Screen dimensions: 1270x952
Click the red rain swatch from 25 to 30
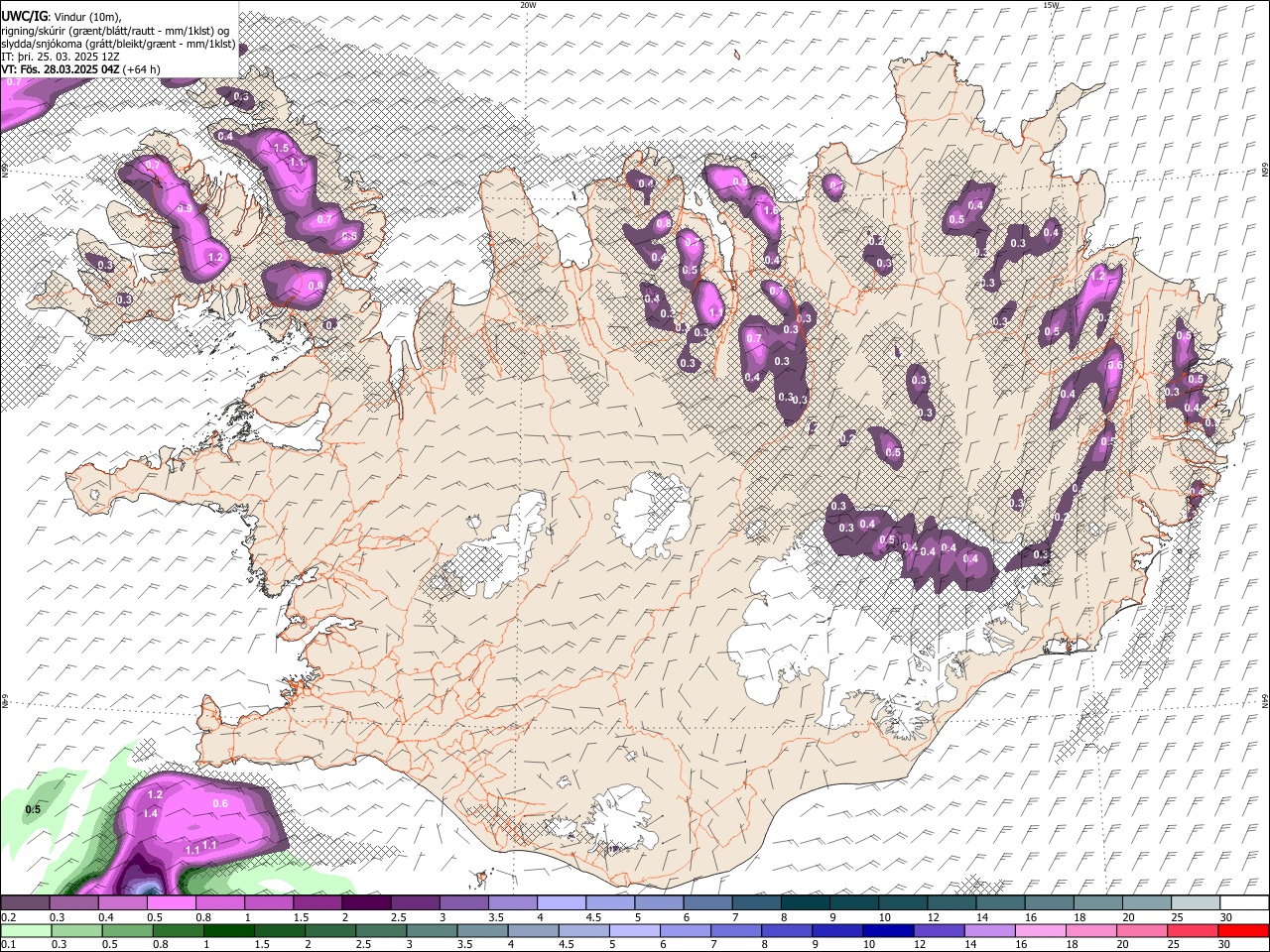(x=1194, y=930)
